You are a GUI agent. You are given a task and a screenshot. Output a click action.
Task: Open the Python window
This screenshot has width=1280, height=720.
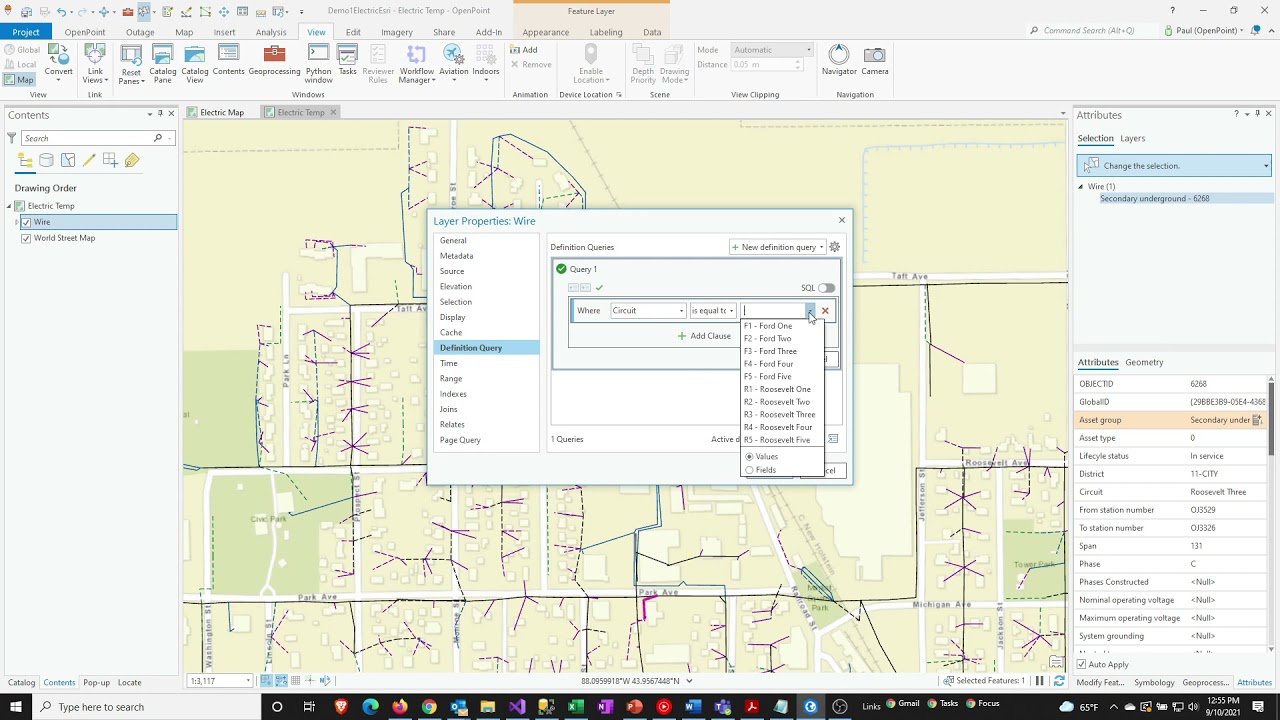point(318,64)
